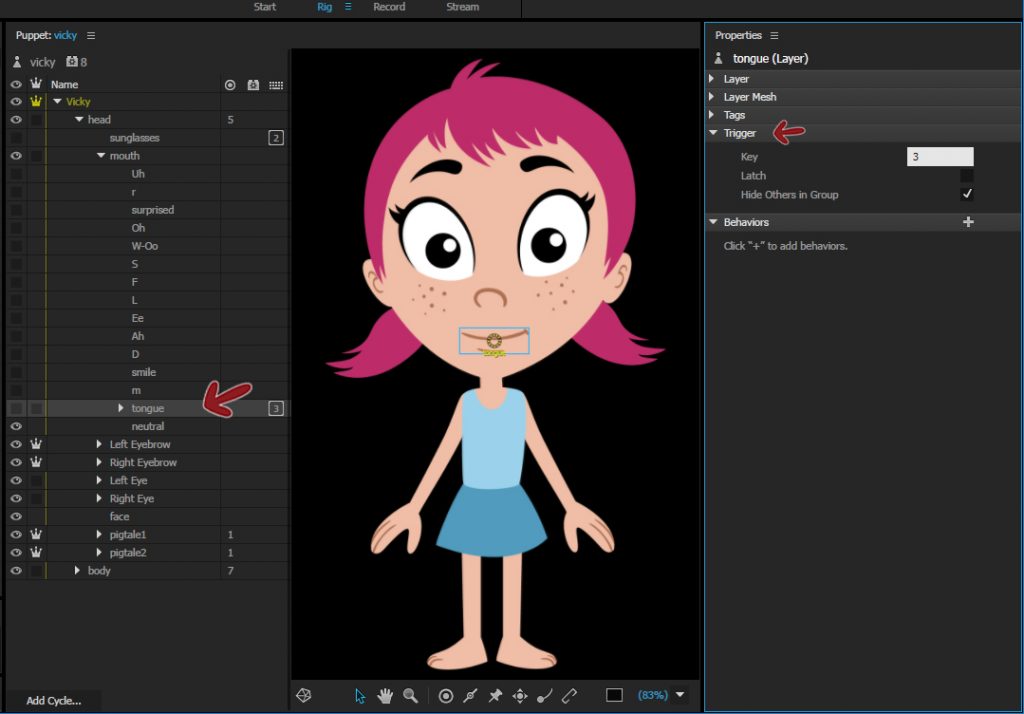Click the mesh wireframe icon below the canvas
The height and width of the screenshot is (714, 1024).
coord(304,695)
